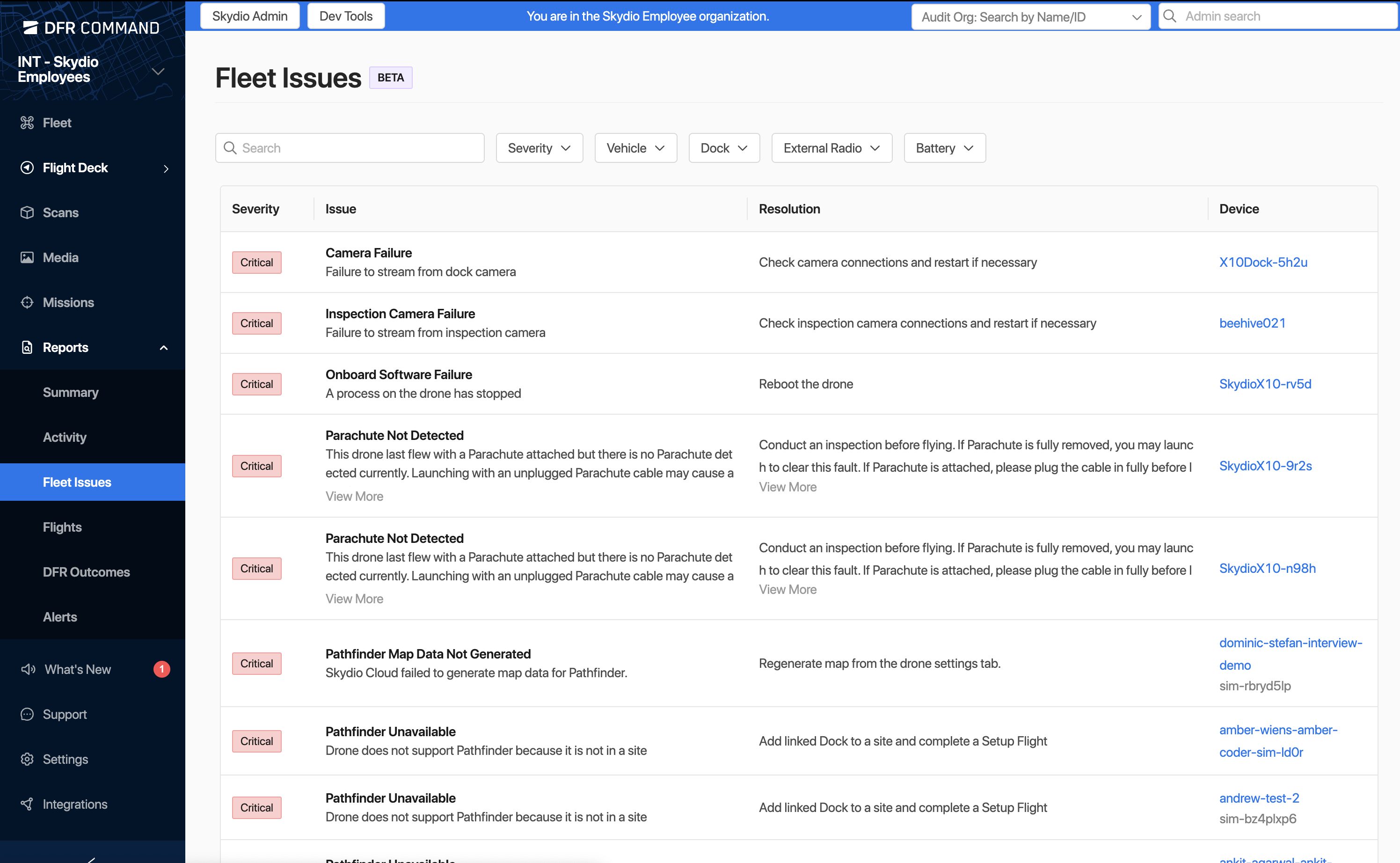Open the Vehicle filter dropdown
The image size is (1400, 863).
point(635,148)
